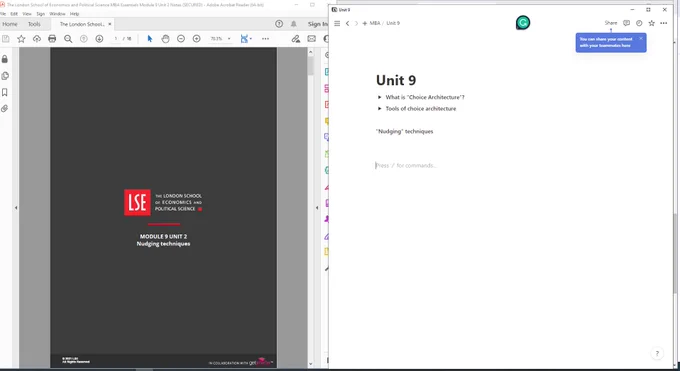680x371 pixels.
Task: Open Acrobat notifications bell
Action: click(294, 24)
